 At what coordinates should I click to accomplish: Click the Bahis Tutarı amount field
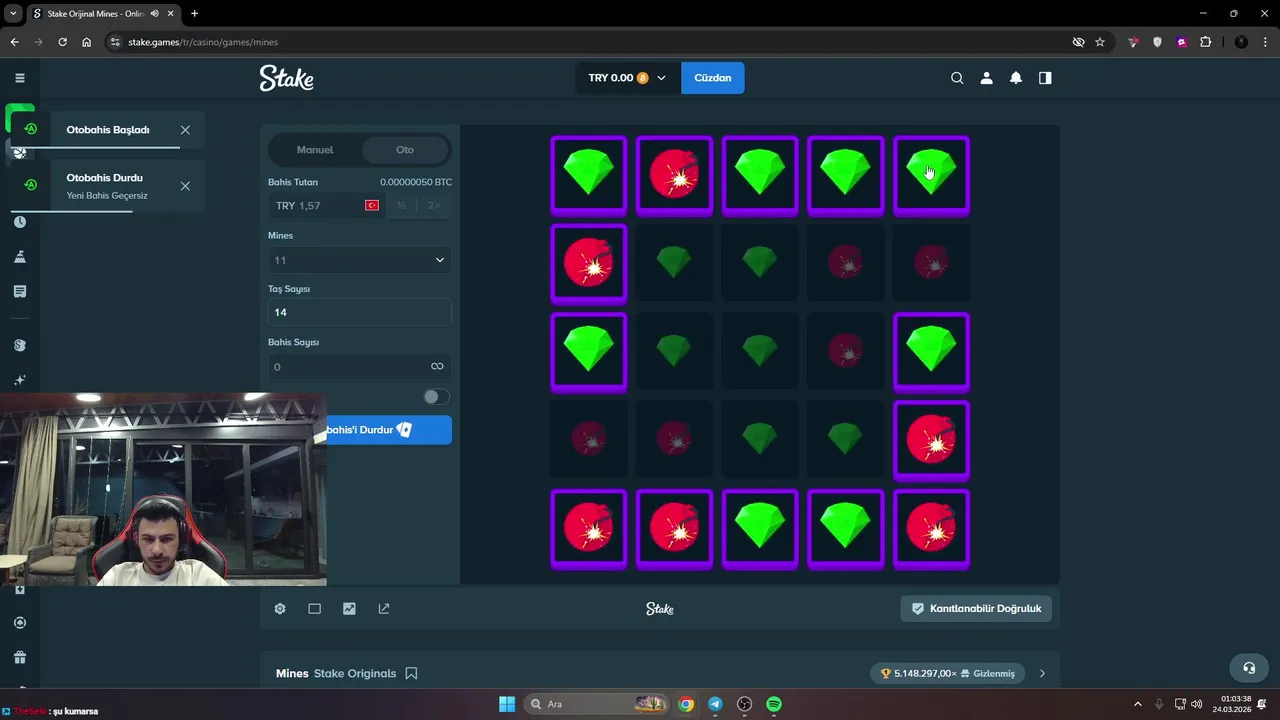326,205
